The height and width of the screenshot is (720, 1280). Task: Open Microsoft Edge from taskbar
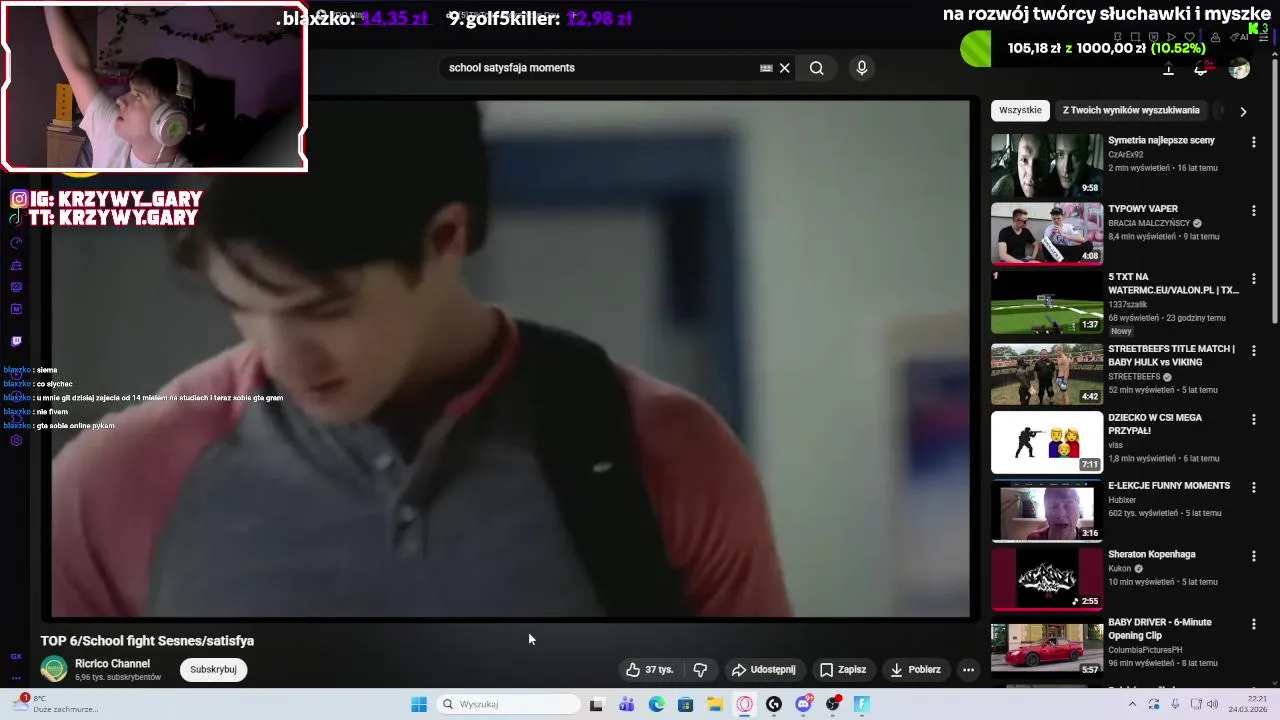pos(656,704)
